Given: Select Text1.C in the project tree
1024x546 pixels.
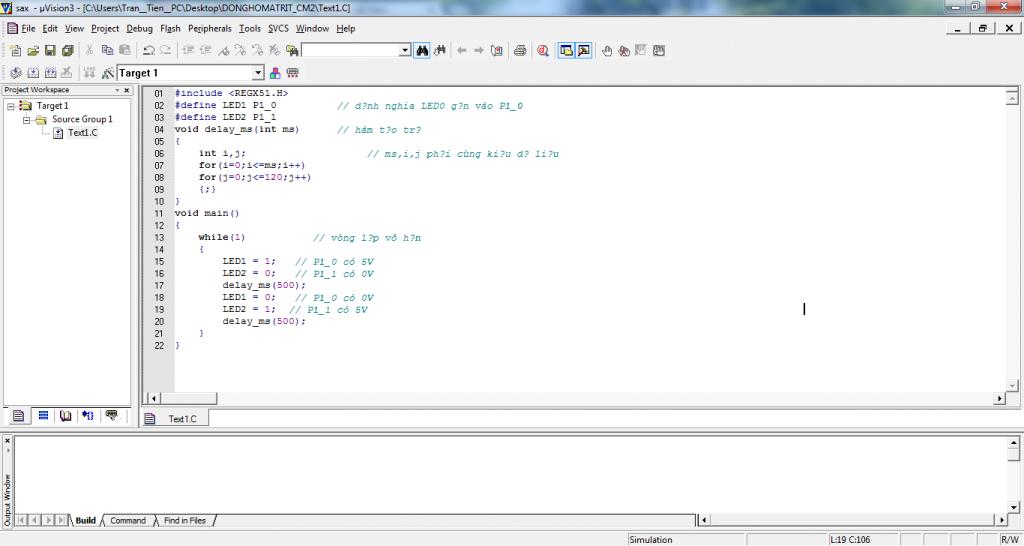Looking at the screenshot, I should coord(83,133).
